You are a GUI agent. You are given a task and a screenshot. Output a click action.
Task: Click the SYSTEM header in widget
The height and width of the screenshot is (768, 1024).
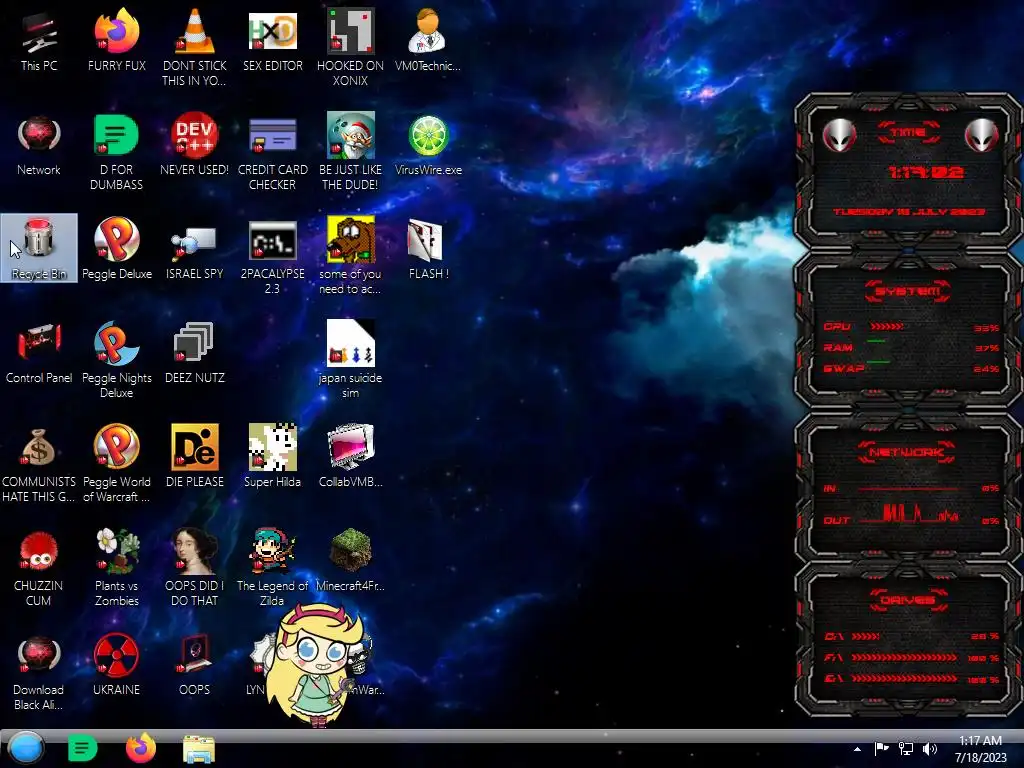pos(908,291)
